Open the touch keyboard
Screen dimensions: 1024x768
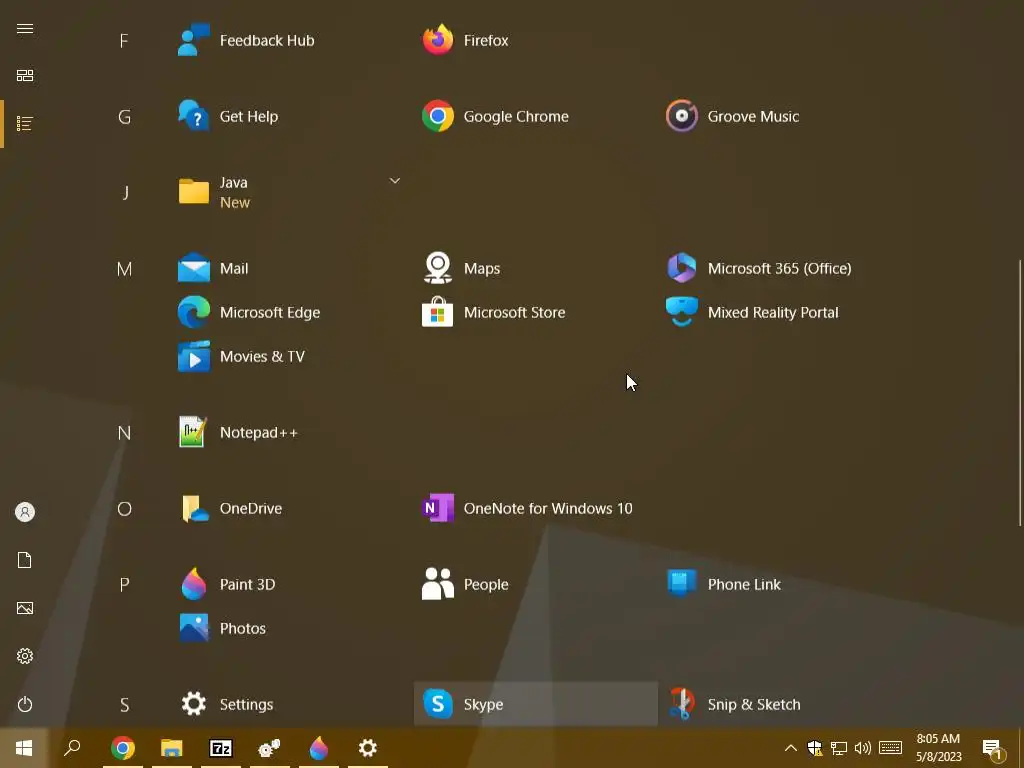(890, 748)
